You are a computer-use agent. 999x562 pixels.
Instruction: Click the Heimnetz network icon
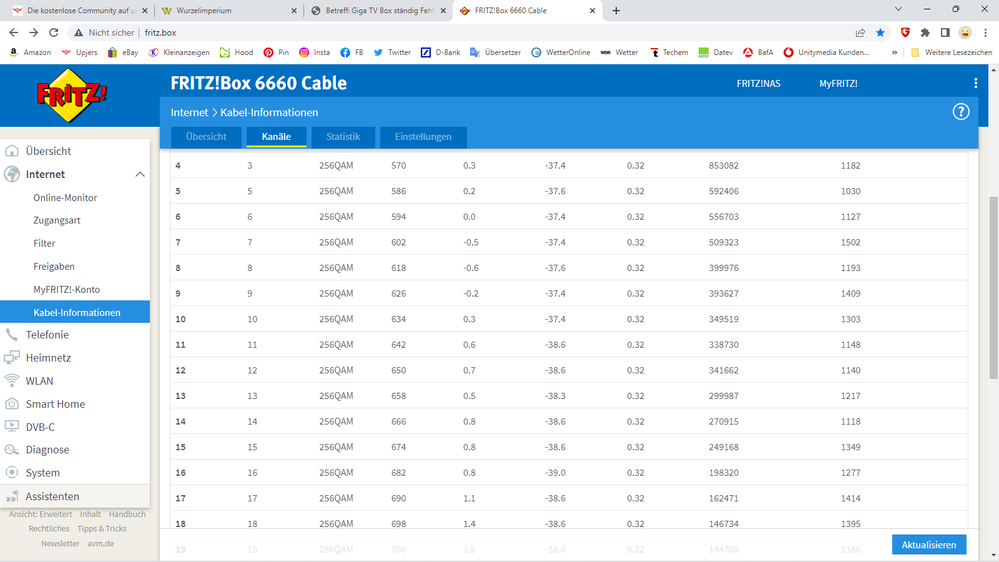tap(11, 357)
